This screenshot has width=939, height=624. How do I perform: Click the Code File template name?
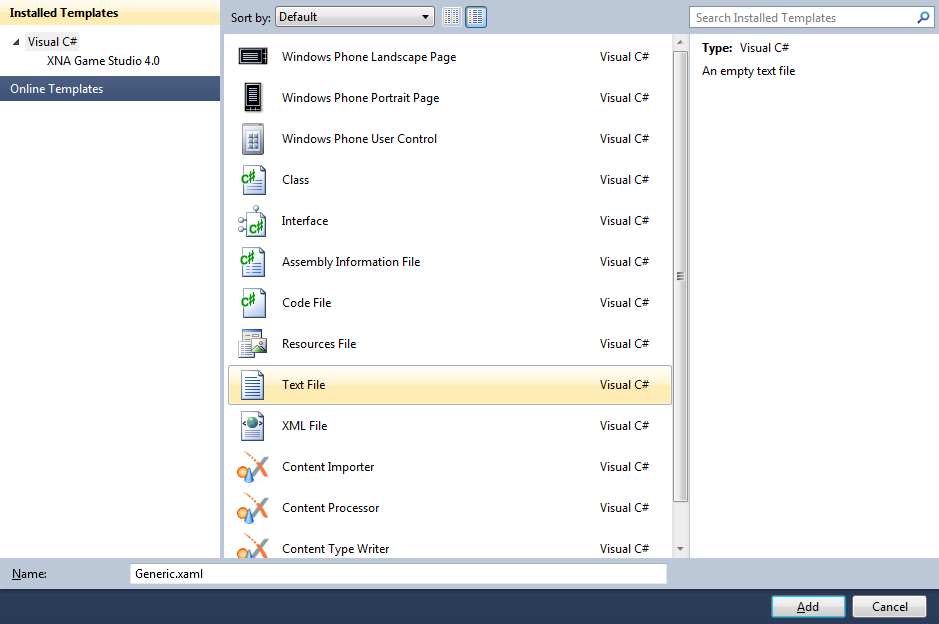pyautogui.click(x=307, y=303)
